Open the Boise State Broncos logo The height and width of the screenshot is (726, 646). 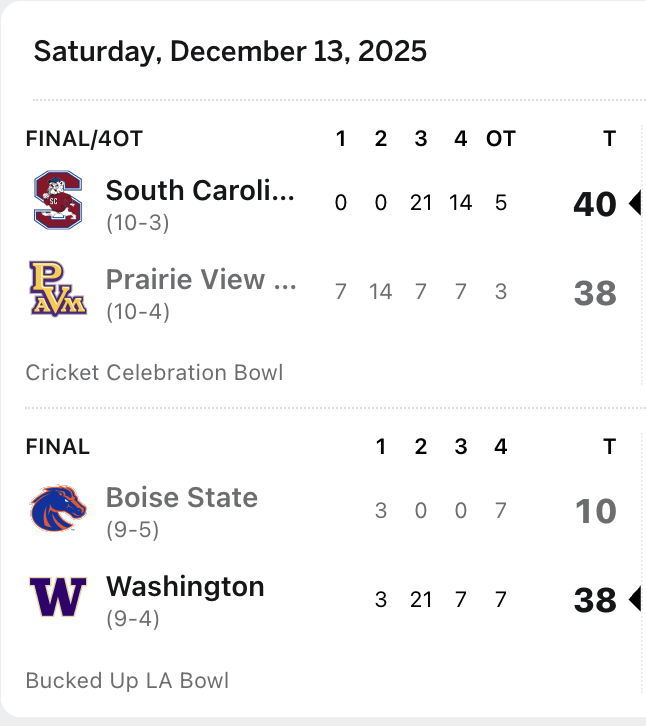[58, 509]
